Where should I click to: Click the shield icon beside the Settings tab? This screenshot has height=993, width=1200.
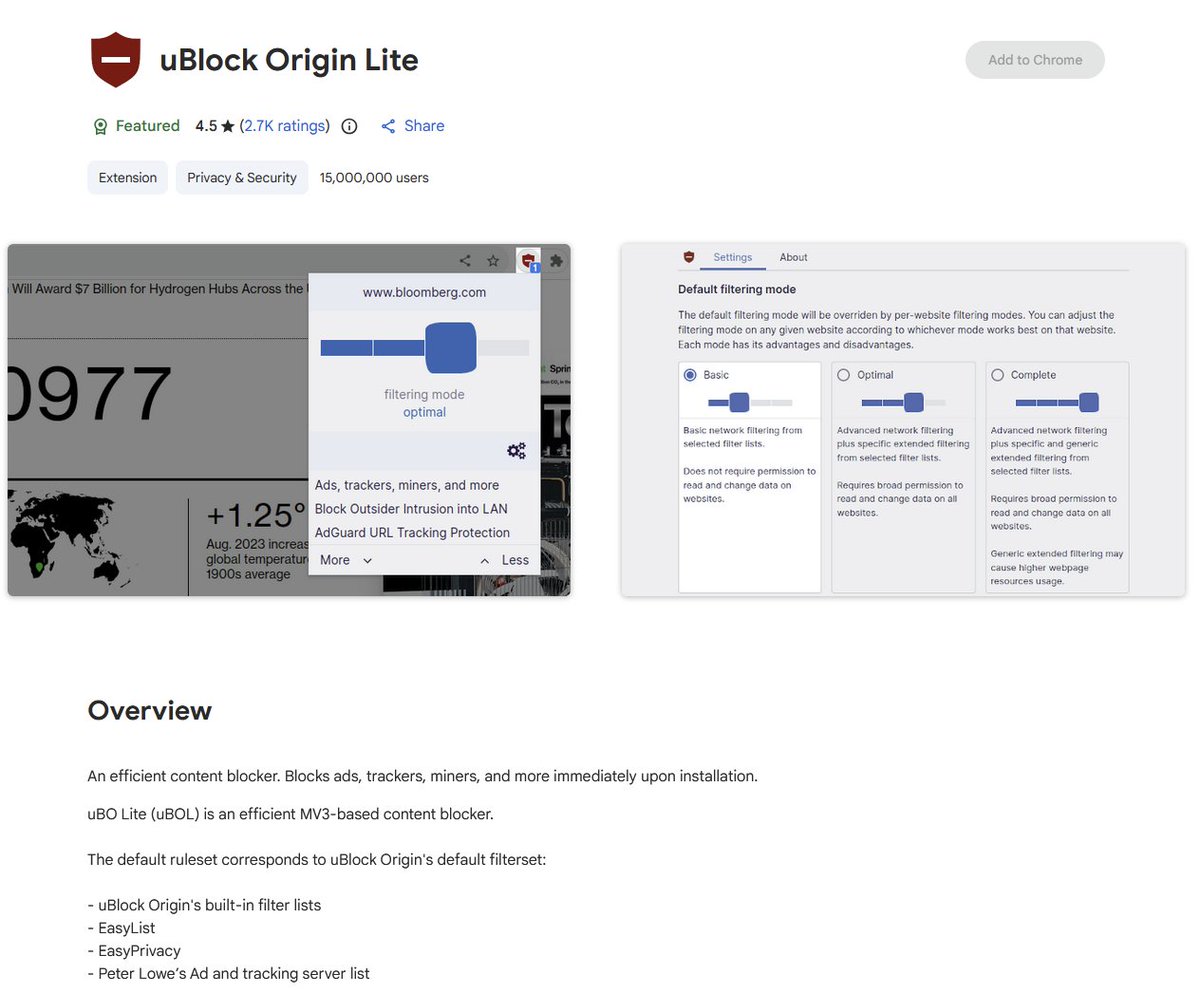tap(688, 257)
